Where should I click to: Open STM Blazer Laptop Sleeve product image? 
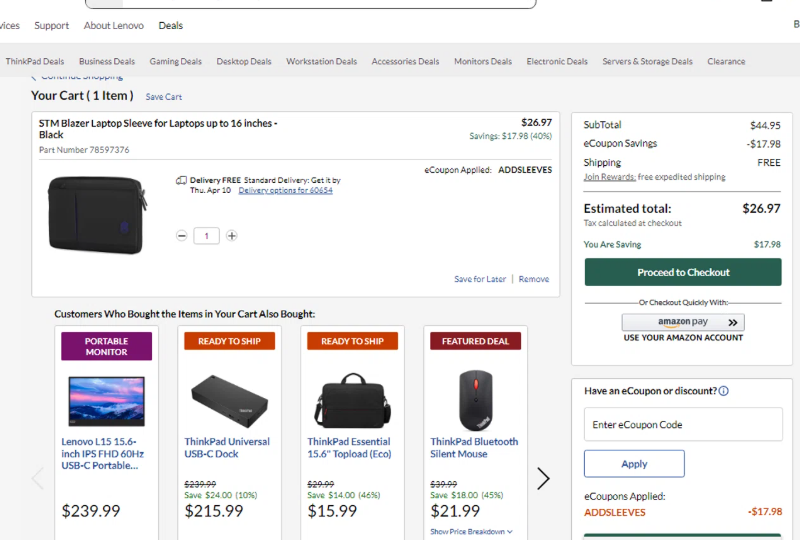97,214
